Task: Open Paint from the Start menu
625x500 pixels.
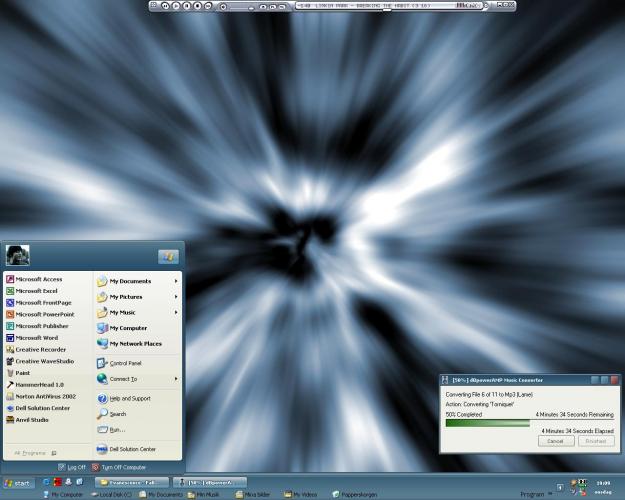Action: 24,372
